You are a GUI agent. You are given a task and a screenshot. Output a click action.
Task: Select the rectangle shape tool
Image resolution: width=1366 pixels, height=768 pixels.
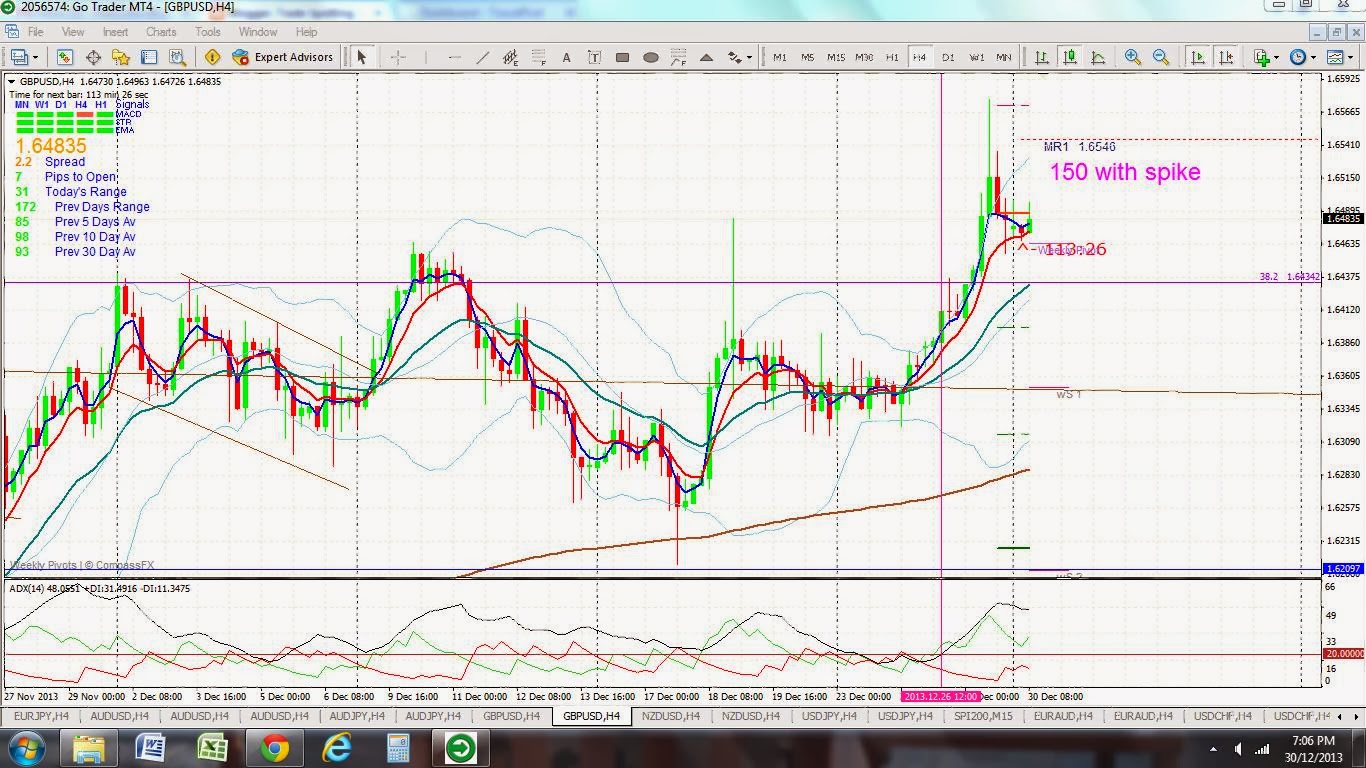(x=622, y=57)
